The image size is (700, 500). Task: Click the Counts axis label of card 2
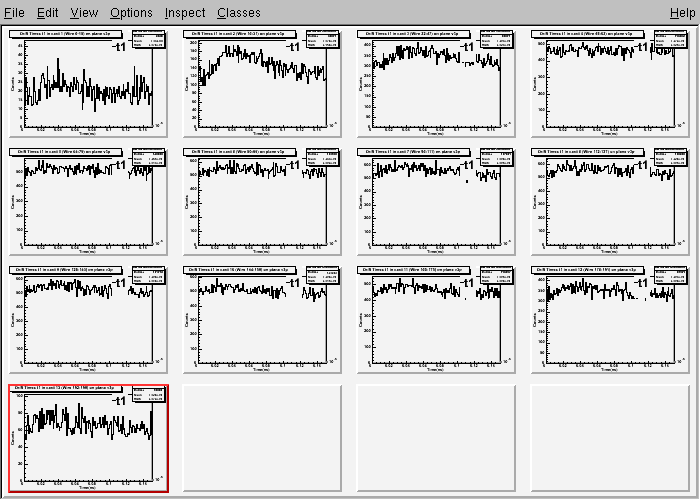coord(187,84)
